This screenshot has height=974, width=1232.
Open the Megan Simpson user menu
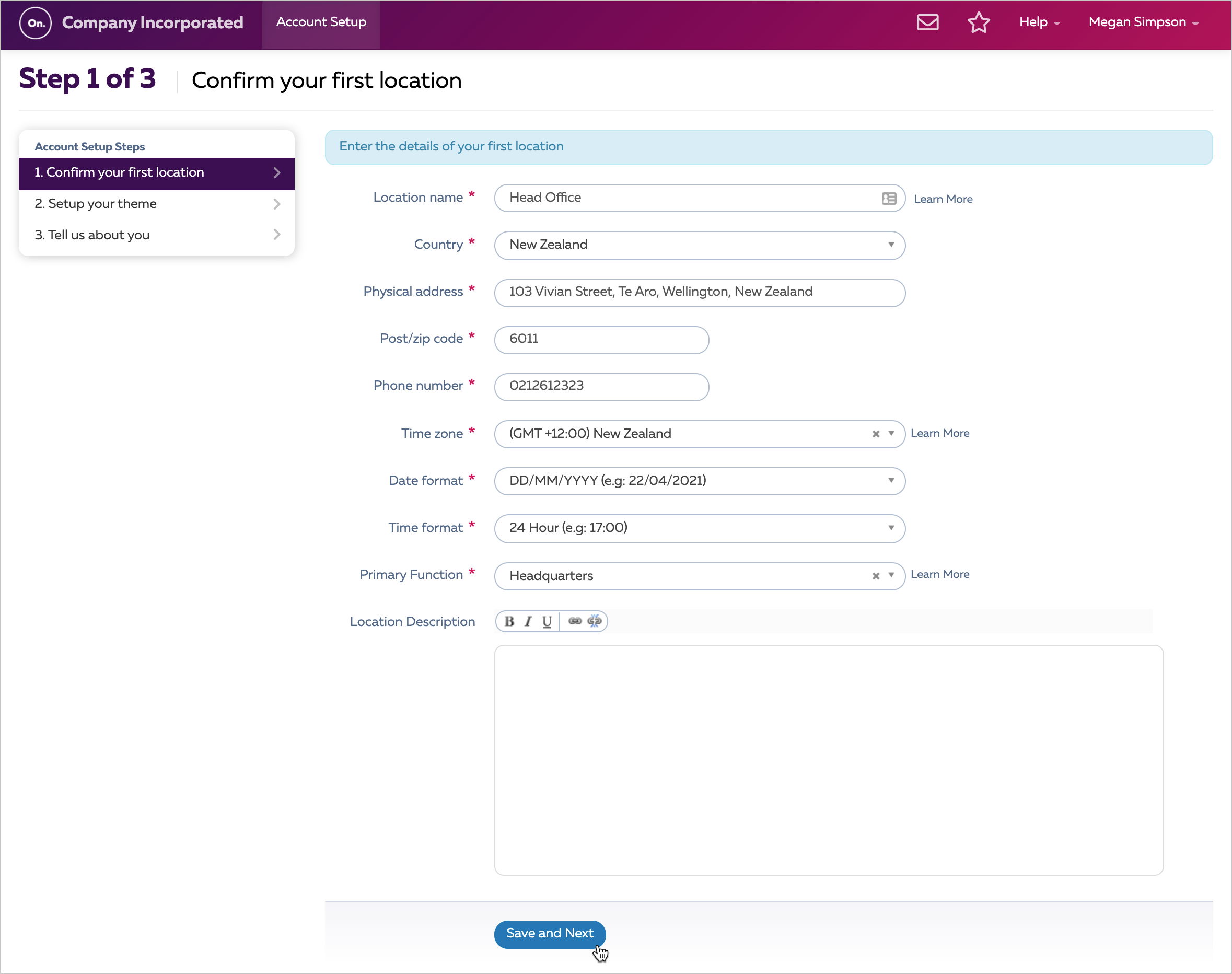pos(1143,23)
